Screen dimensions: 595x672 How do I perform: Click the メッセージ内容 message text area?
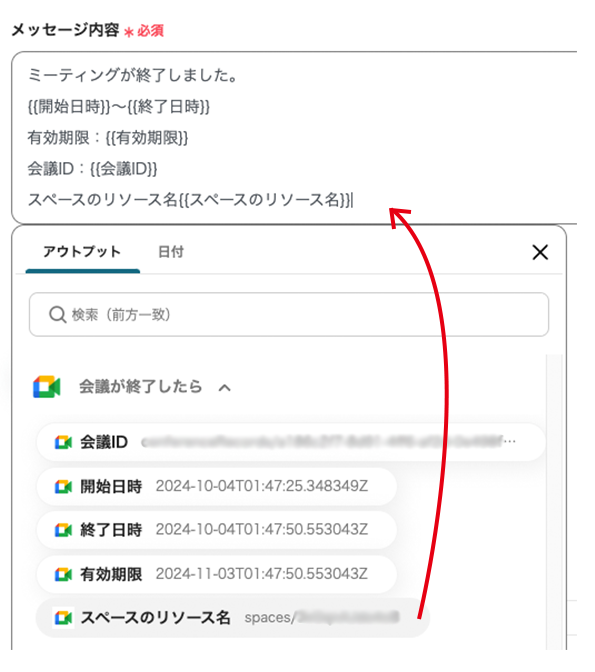tap(294, 137)
